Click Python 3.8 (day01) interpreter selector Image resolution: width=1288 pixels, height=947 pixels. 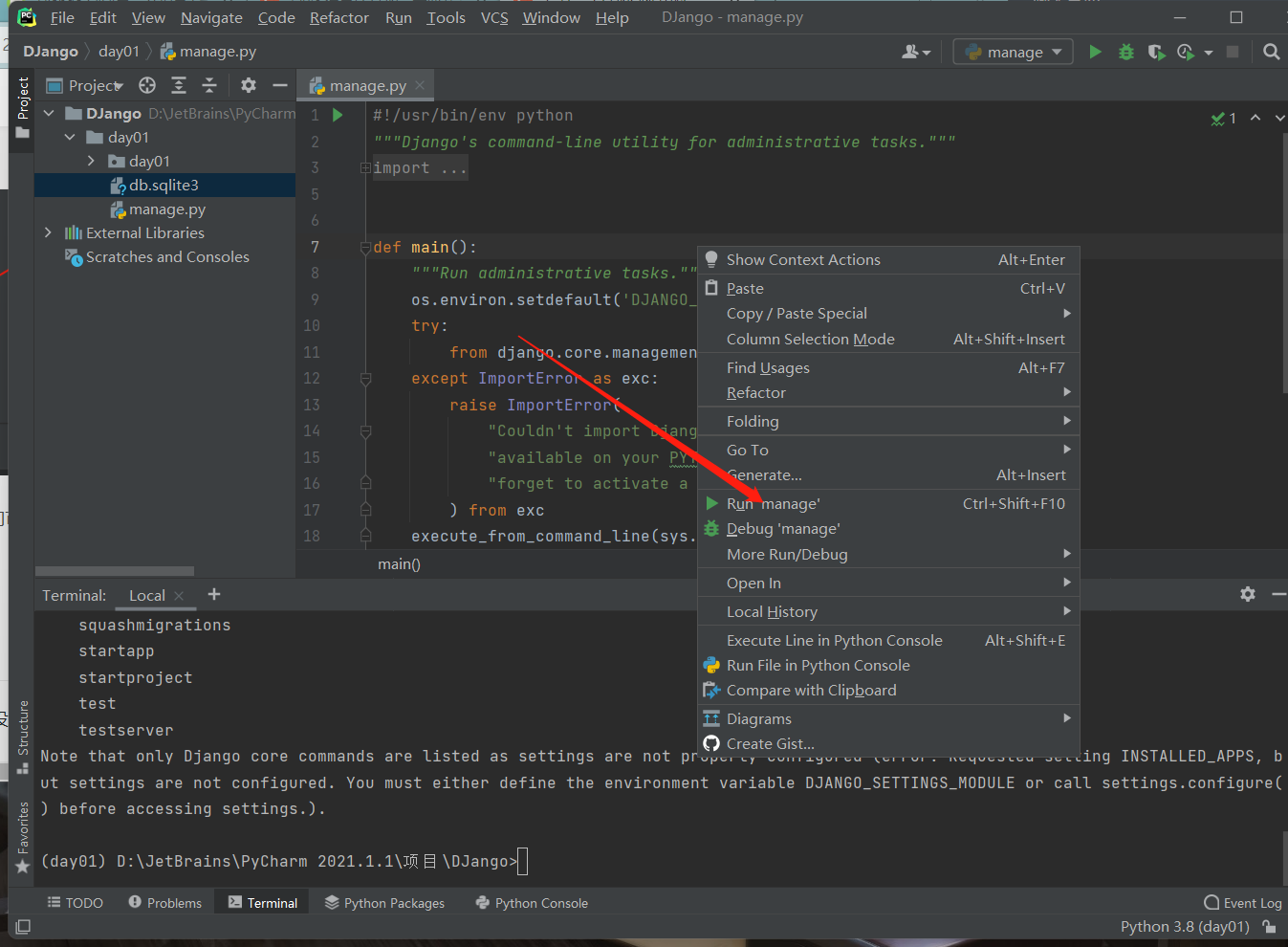click(x=1185, y=926)
